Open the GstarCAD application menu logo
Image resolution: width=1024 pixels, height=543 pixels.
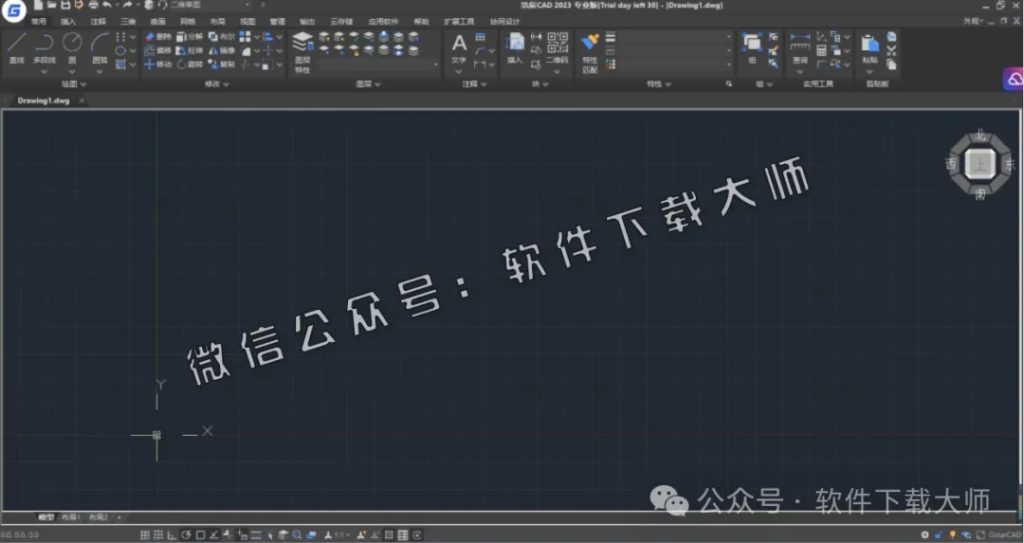(x=14, y=10)
